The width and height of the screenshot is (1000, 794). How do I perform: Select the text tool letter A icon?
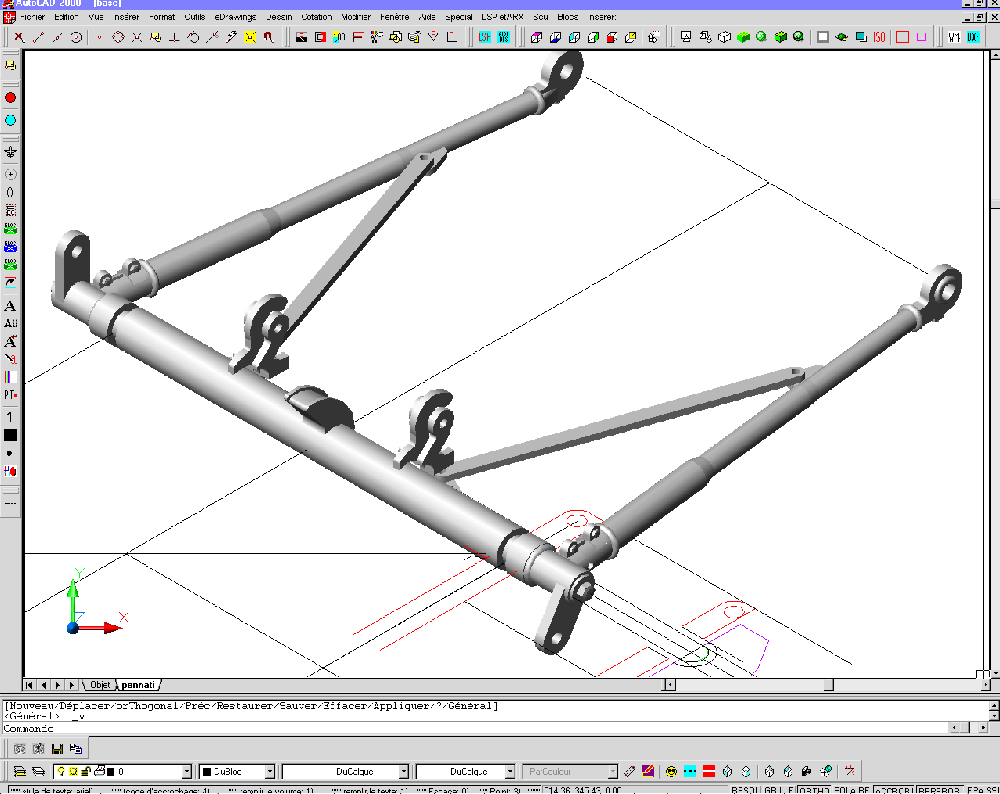(10, 306)
